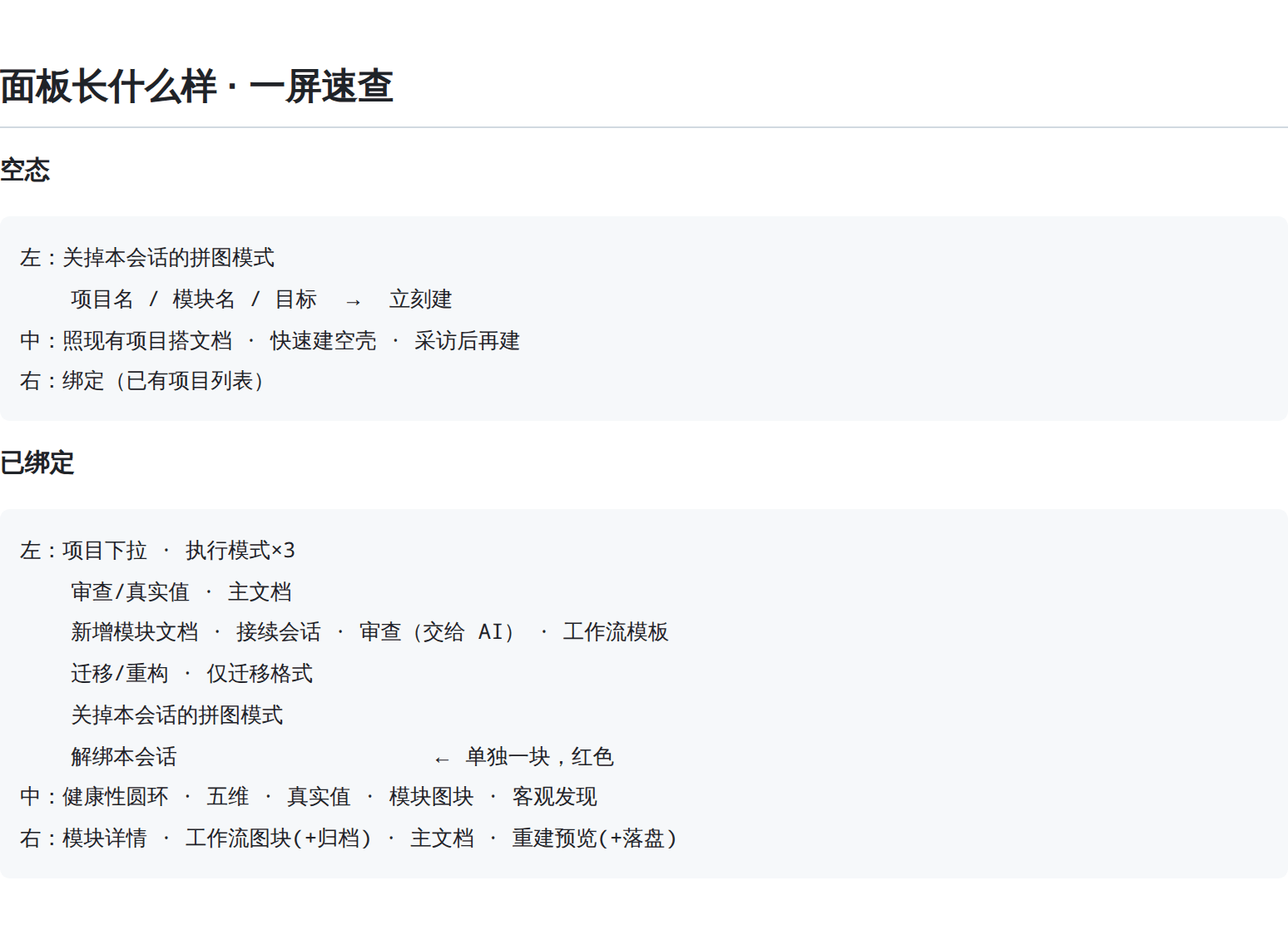Screen dimensions: 1288x935
Task: Click the line 项目名 / 模块名 / 目标 → 立刻建
Action: (x=261, y=299)
